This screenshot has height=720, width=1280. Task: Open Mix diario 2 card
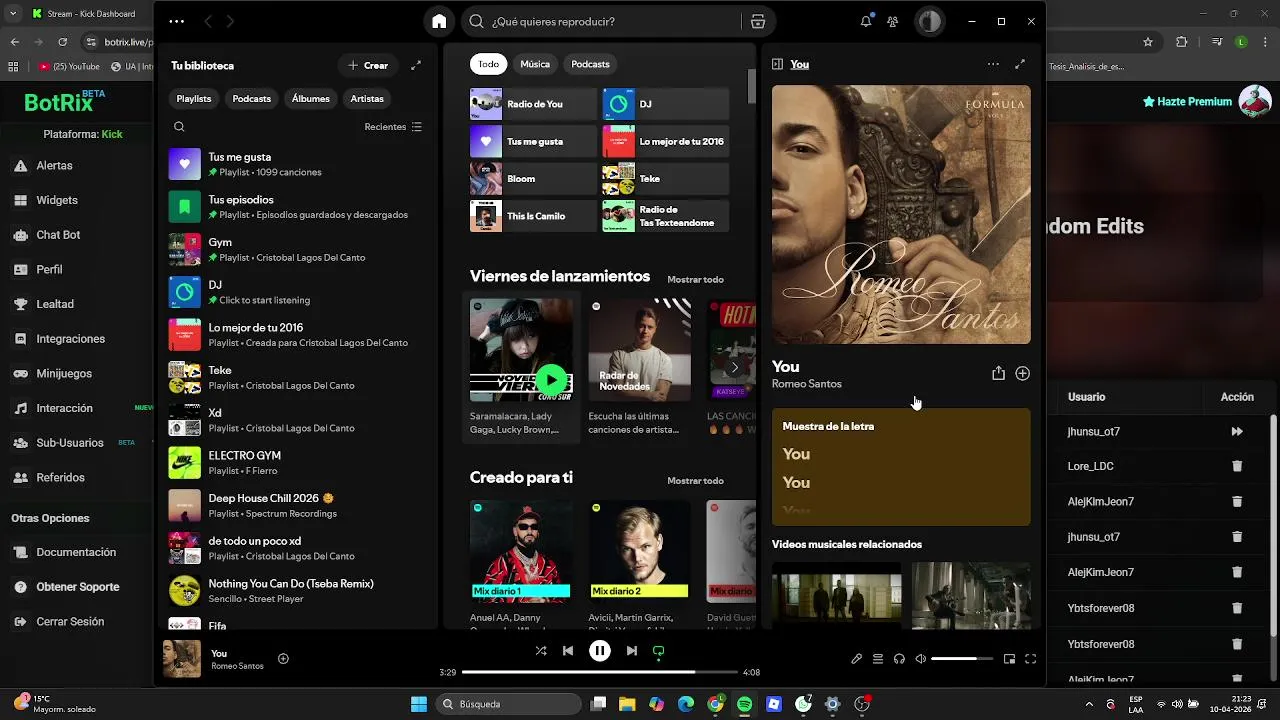pyautogui.click(x=639, y=563)
